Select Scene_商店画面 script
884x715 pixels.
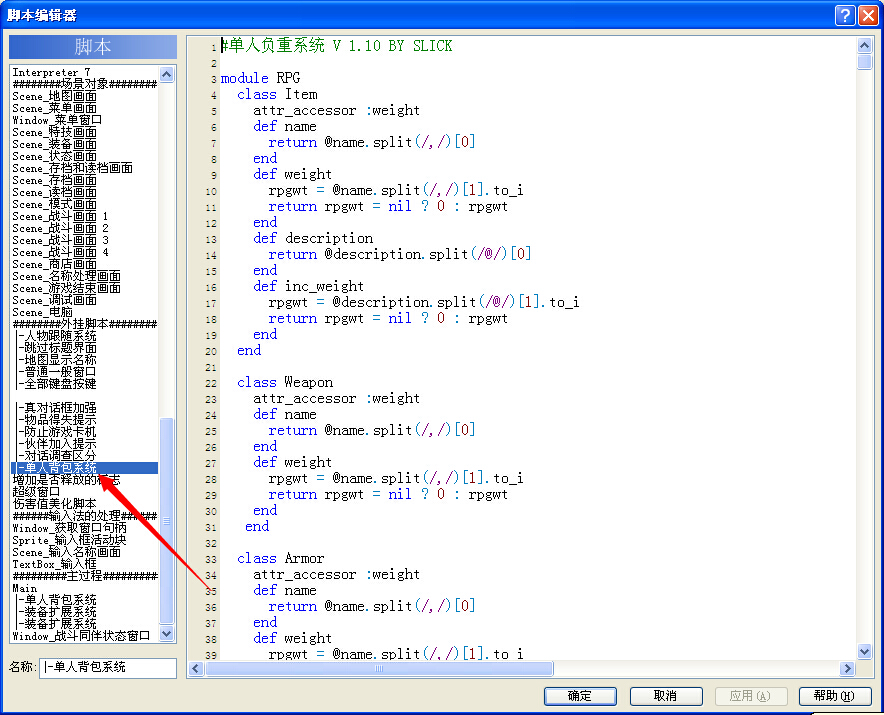click(54, 264)
